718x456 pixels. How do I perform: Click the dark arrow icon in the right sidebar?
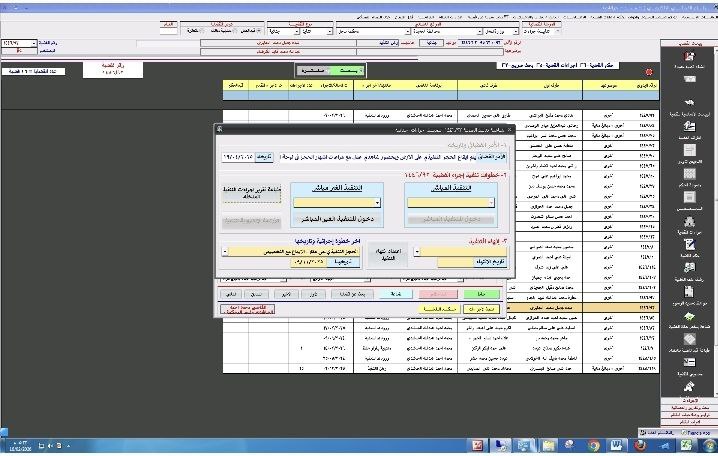click(x=688, y=103)
